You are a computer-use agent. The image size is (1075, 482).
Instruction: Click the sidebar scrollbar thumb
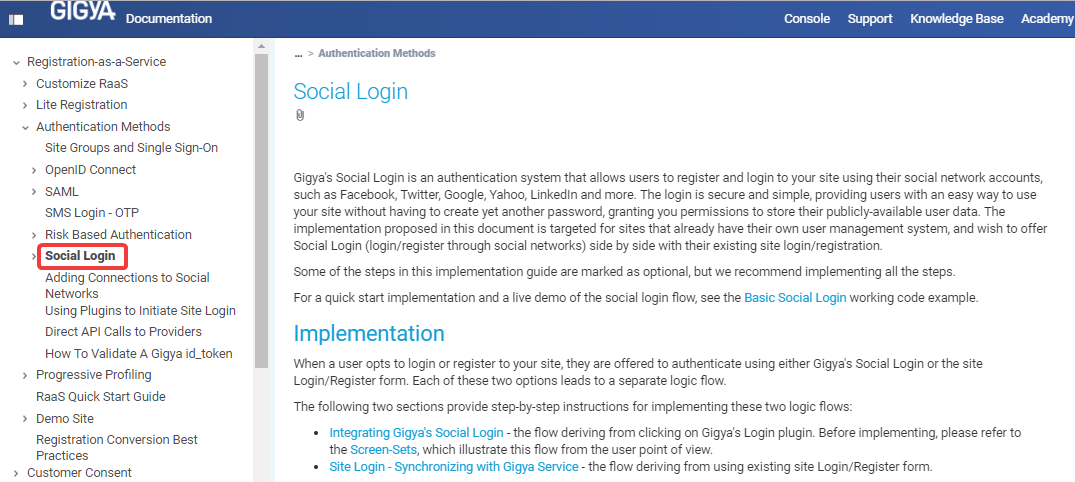point(261,211)
